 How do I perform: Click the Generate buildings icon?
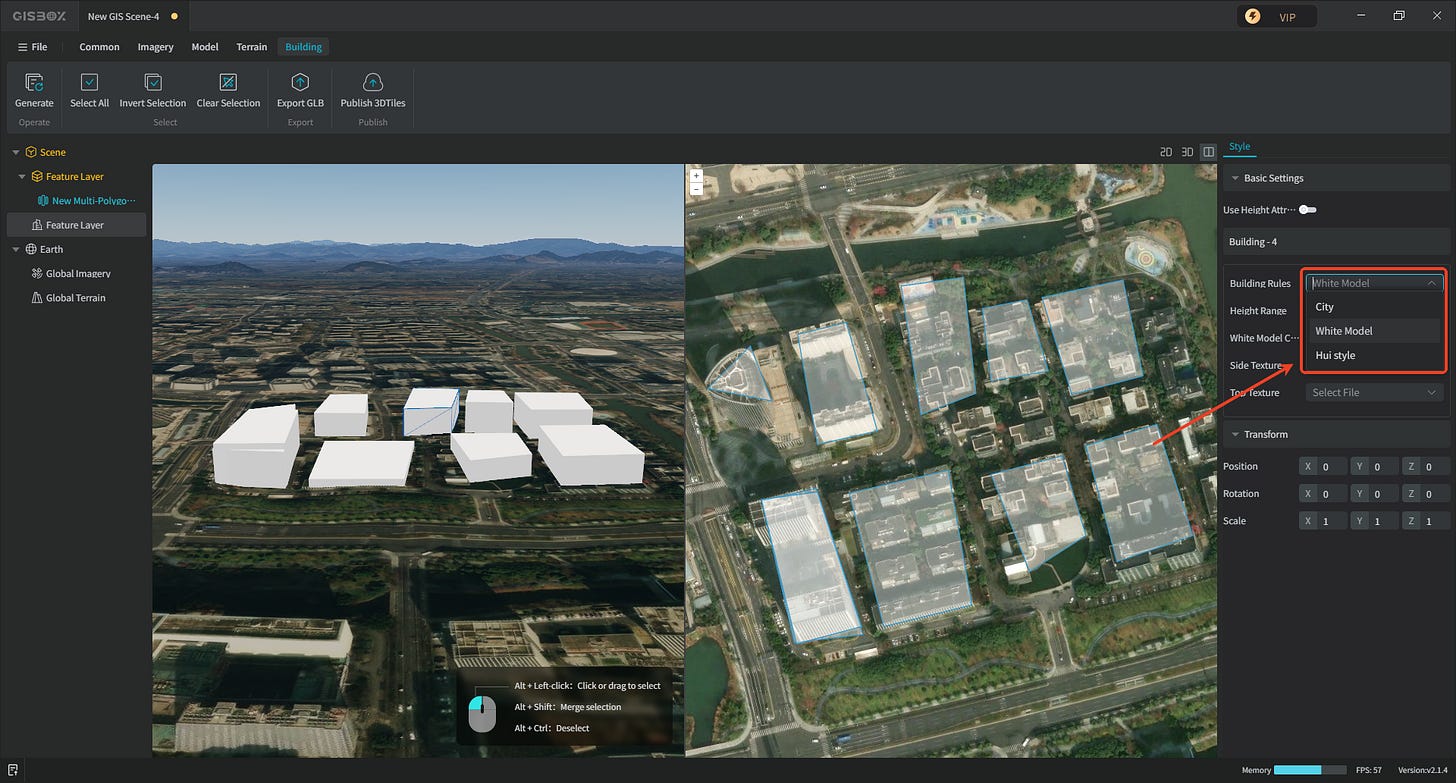(34, 83)
